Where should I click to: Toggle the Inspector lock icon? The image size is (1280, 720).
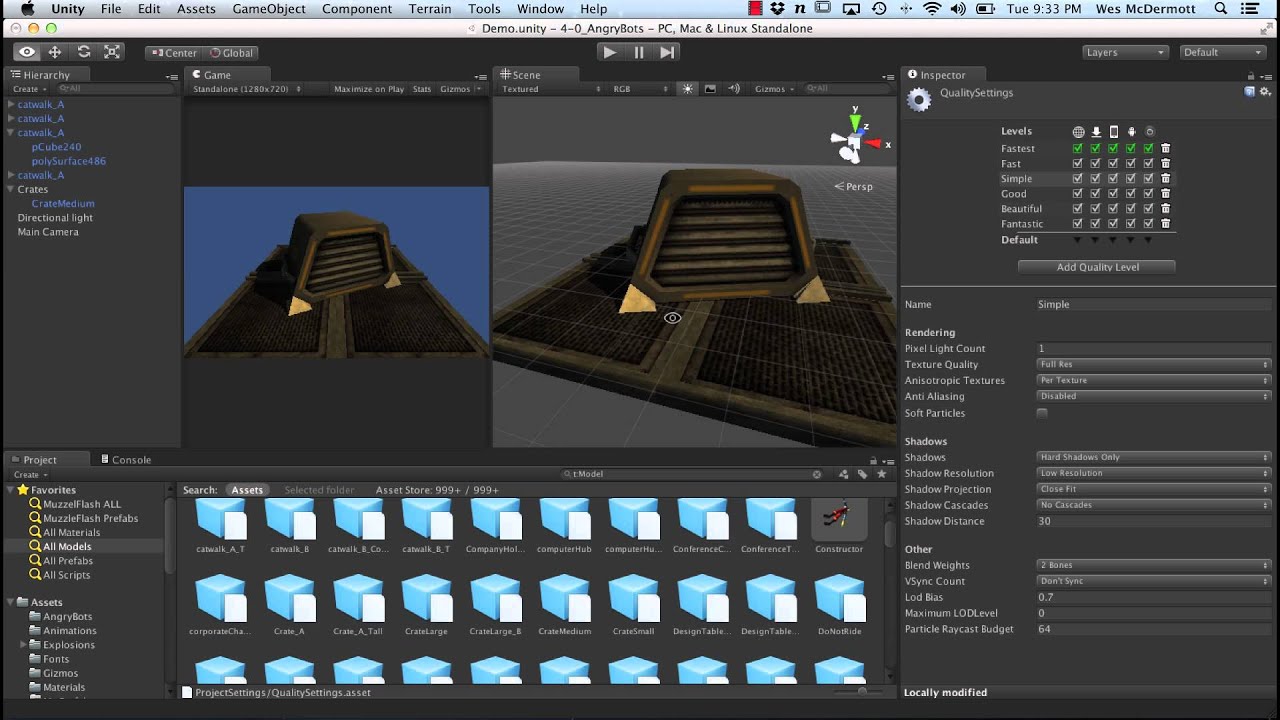click(1250, 75)
